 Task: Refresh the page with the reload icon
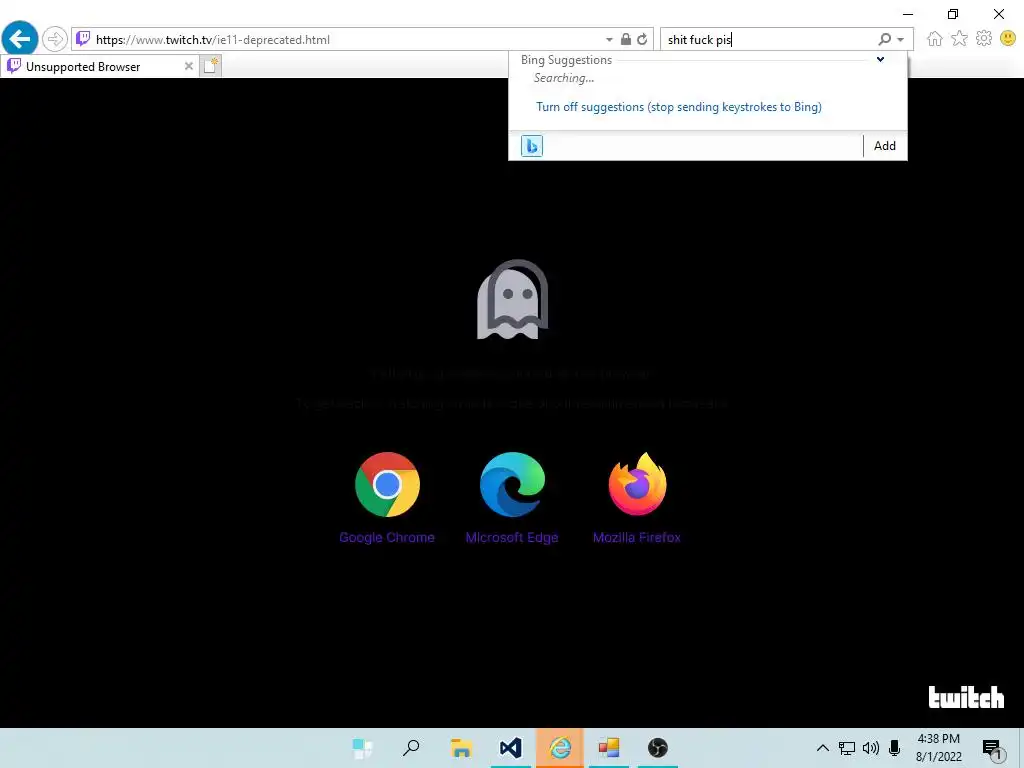[x=643, y=39]
